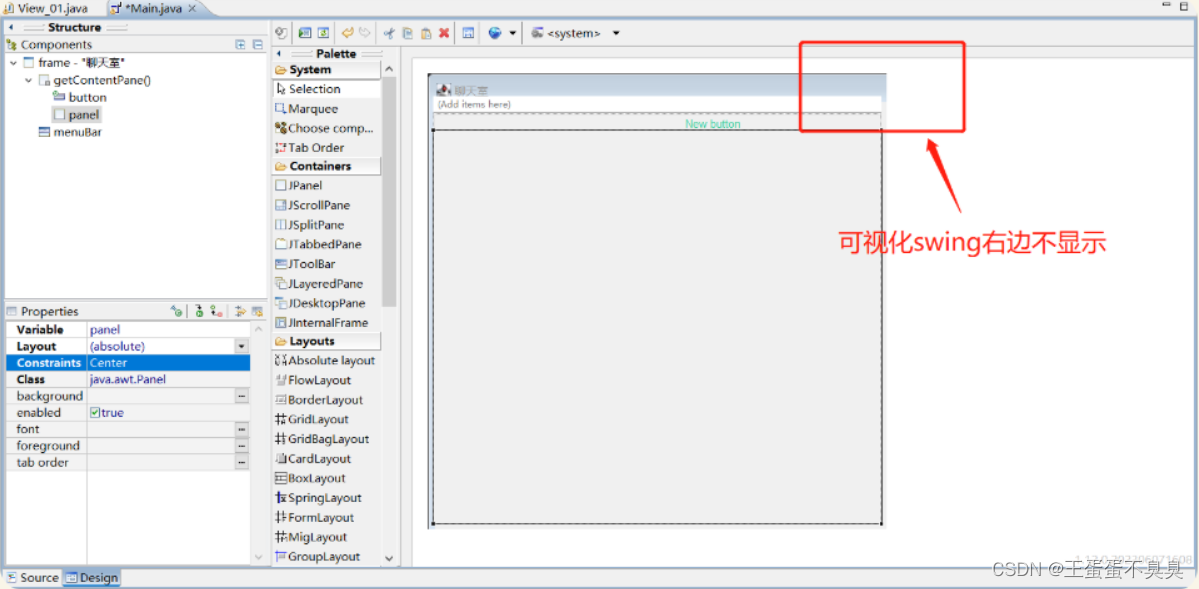1199x589 pixels.
Task: Select the Selection tool in the Palette
Action: click(308, 88)
